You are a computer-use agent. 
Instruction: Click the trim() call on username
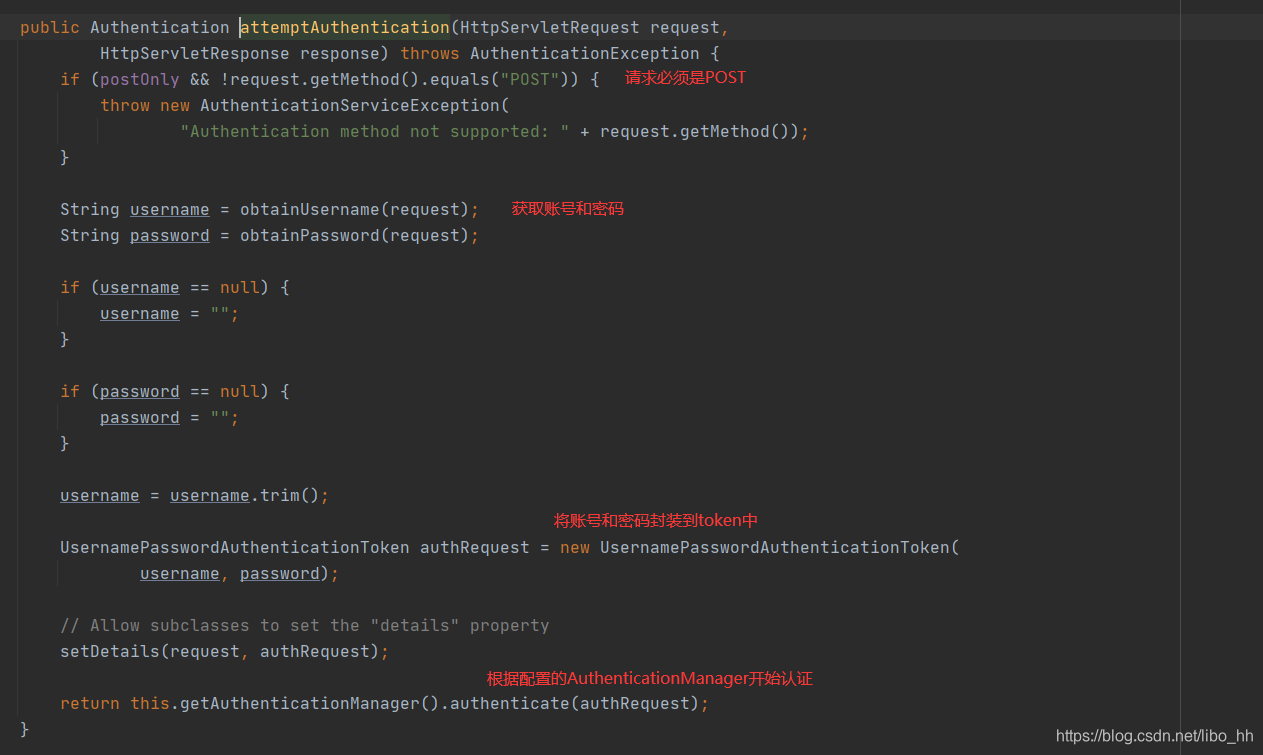(290, 495)
